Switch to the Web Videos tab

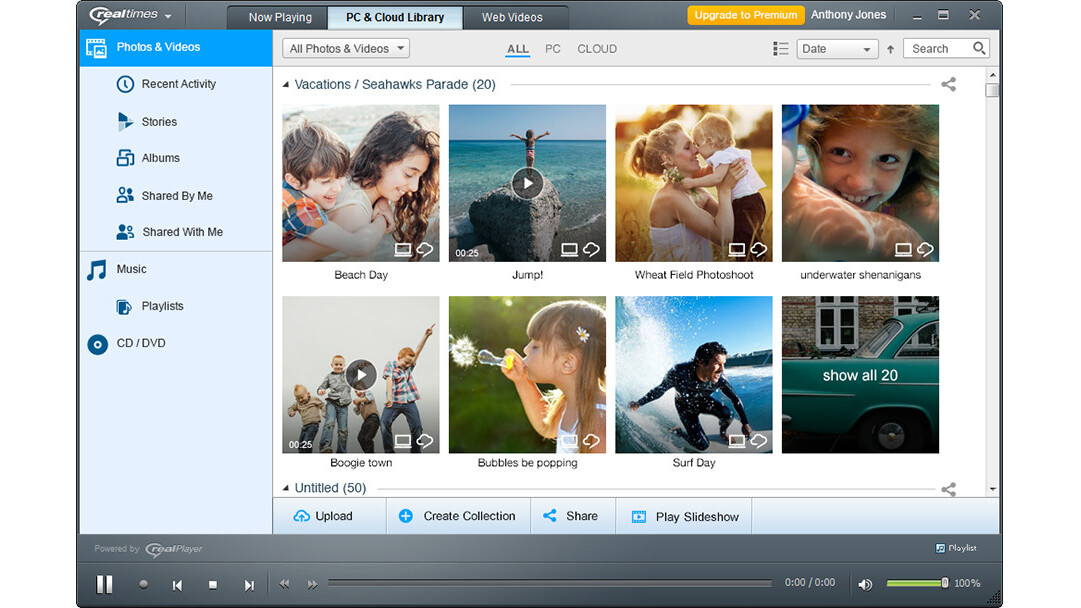point(512,17)
